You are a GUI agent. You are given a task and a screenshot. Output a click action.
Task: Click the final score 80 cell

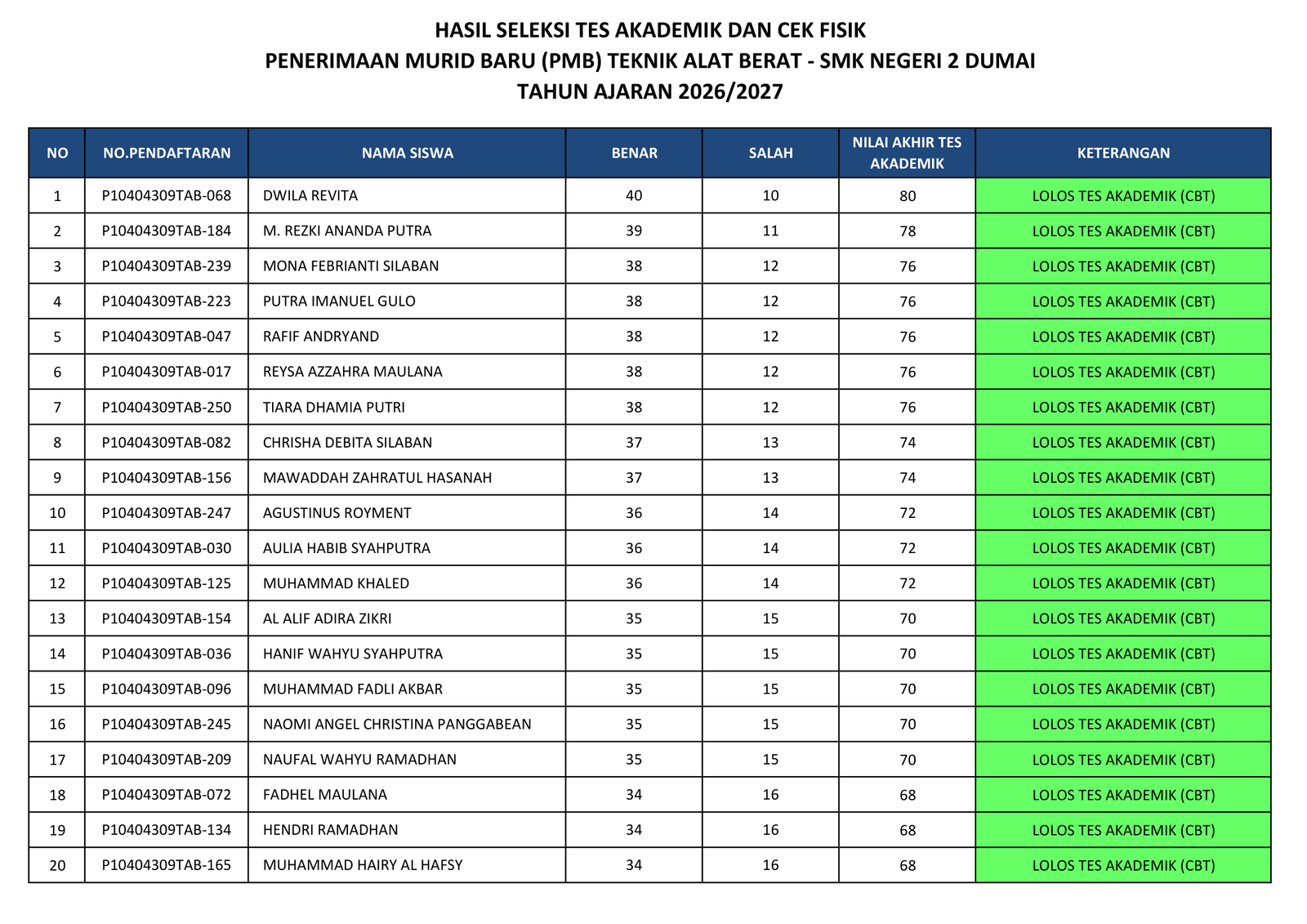(907, 196)
